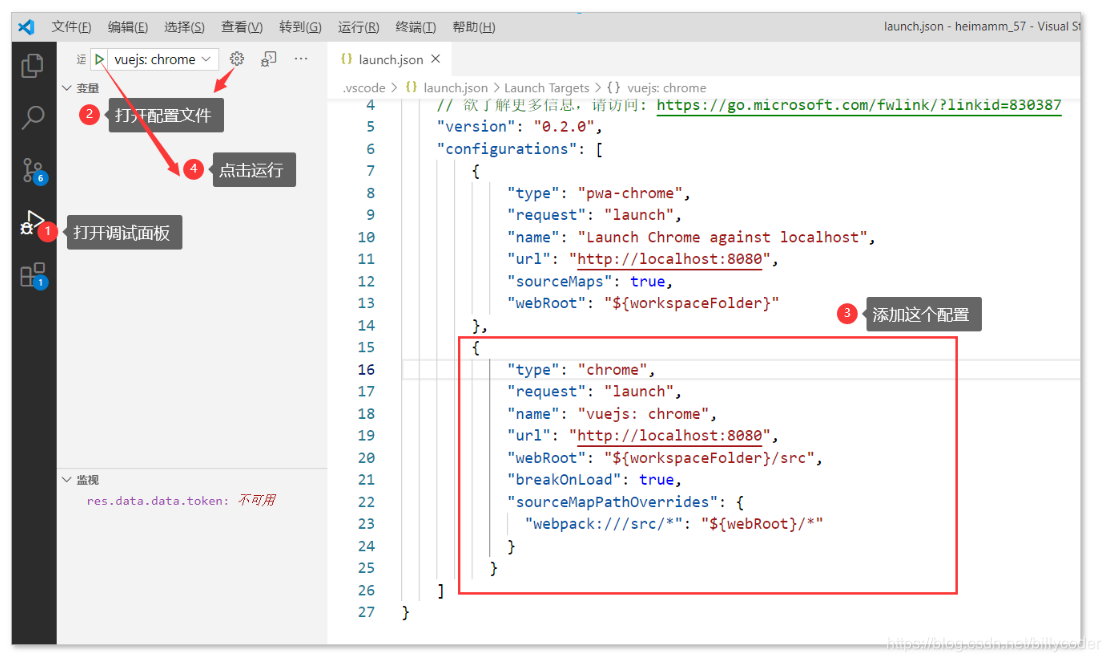Click the Launch Targets breadcrumb segment
This screenshot has width=1111, height=662.
tap(546, 88)
